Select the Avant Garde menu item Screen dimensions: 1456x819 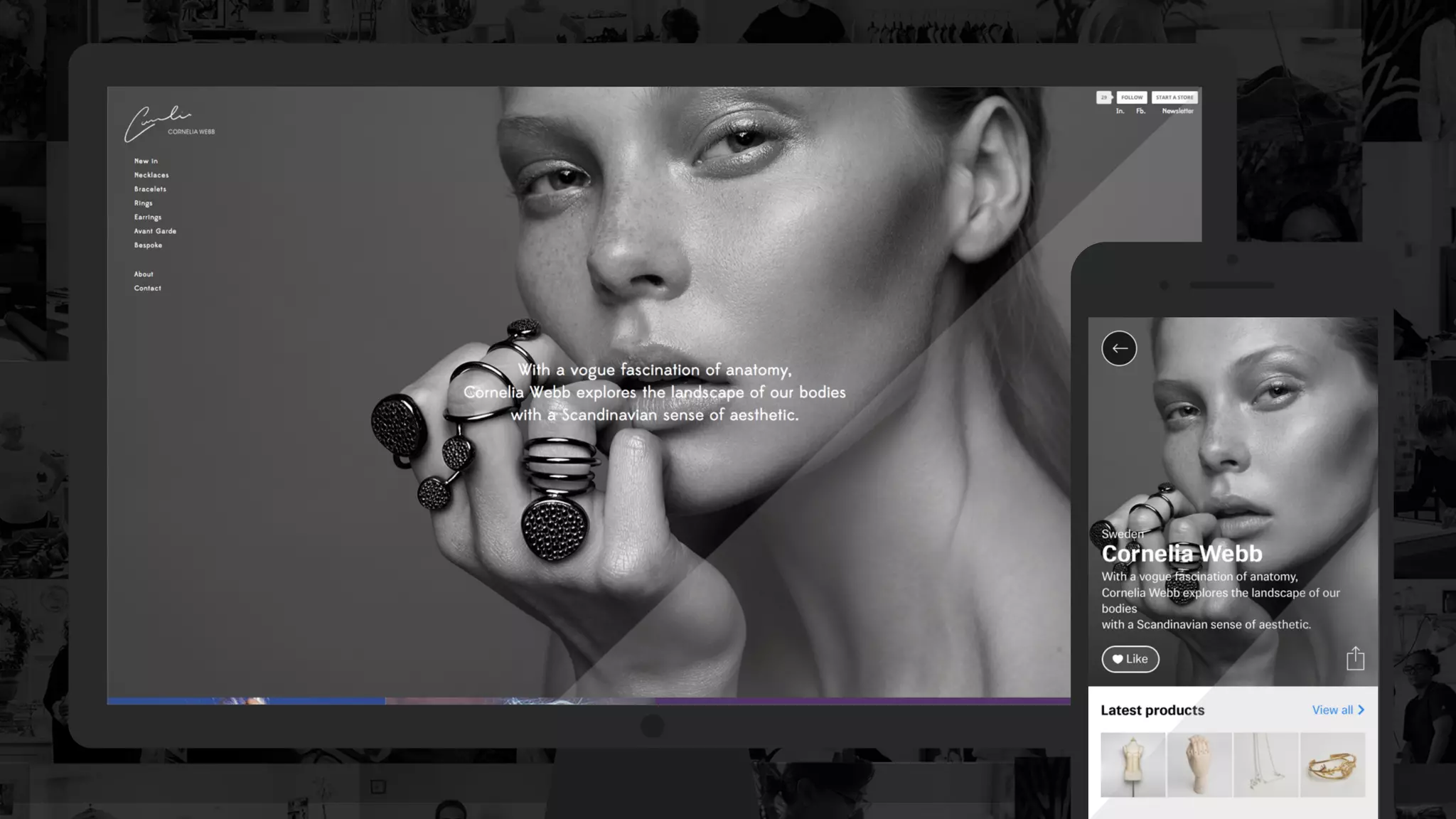(155, 231)
